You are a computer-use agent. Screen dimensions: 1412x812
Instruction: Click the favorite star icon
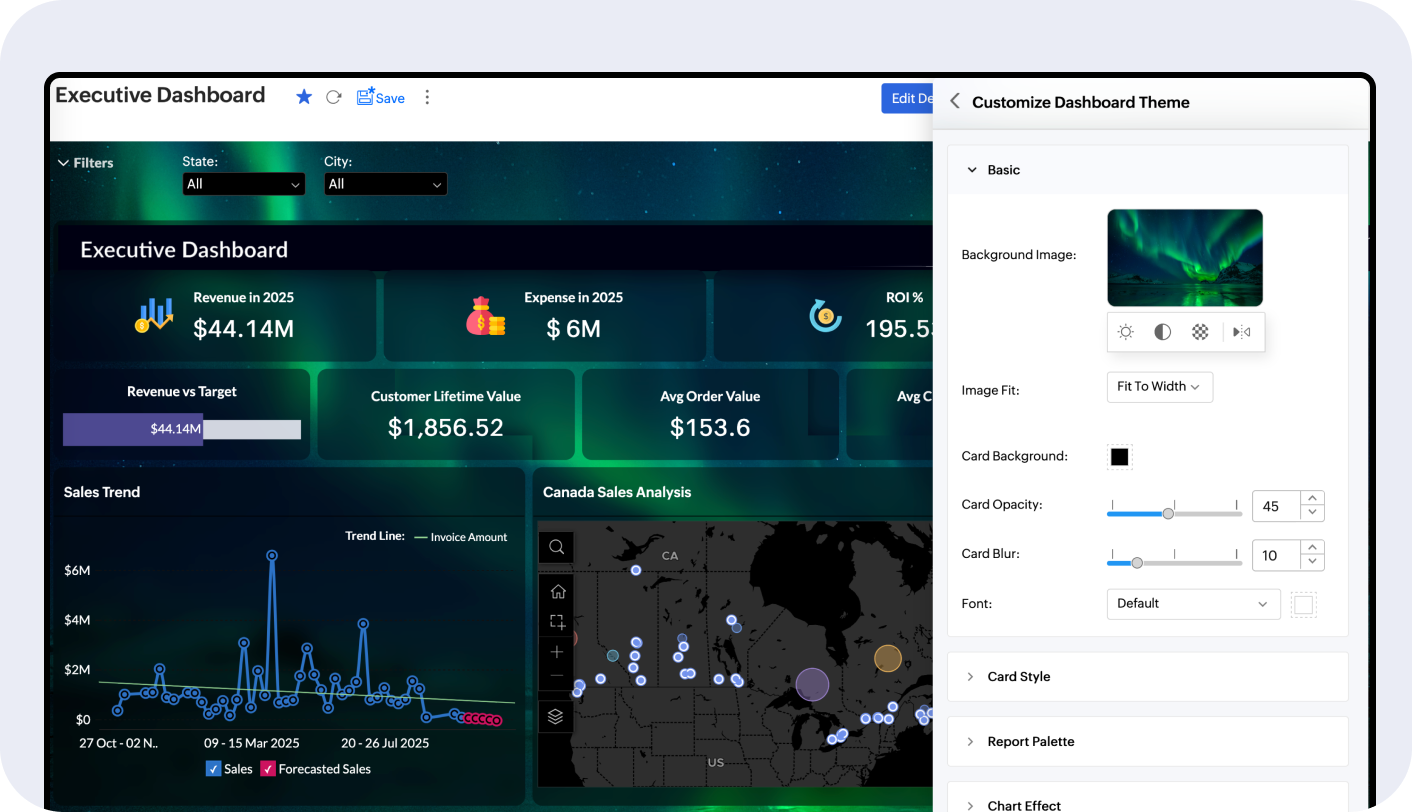click(x=304, y=97)
